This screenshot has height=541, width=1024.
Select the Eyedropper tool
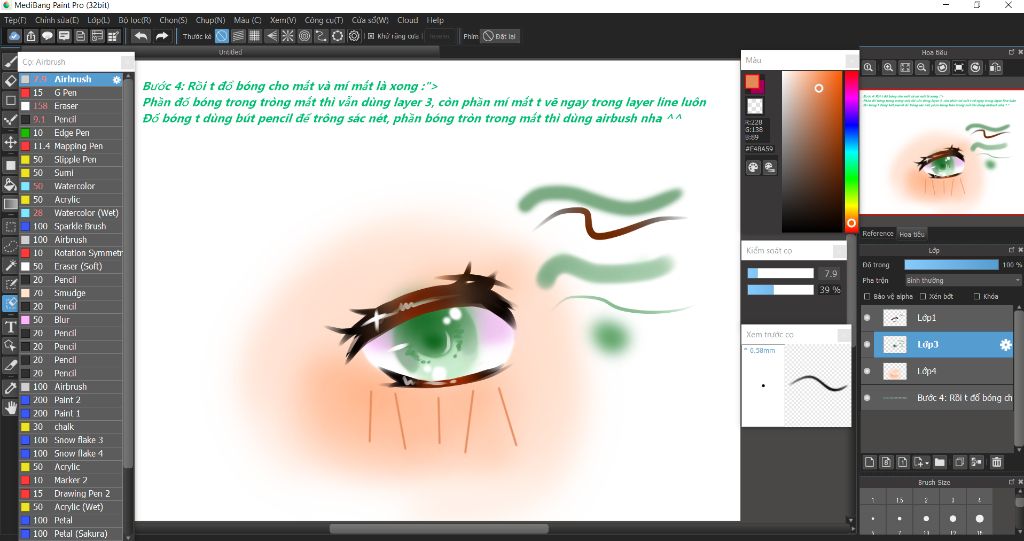point(10,387)
